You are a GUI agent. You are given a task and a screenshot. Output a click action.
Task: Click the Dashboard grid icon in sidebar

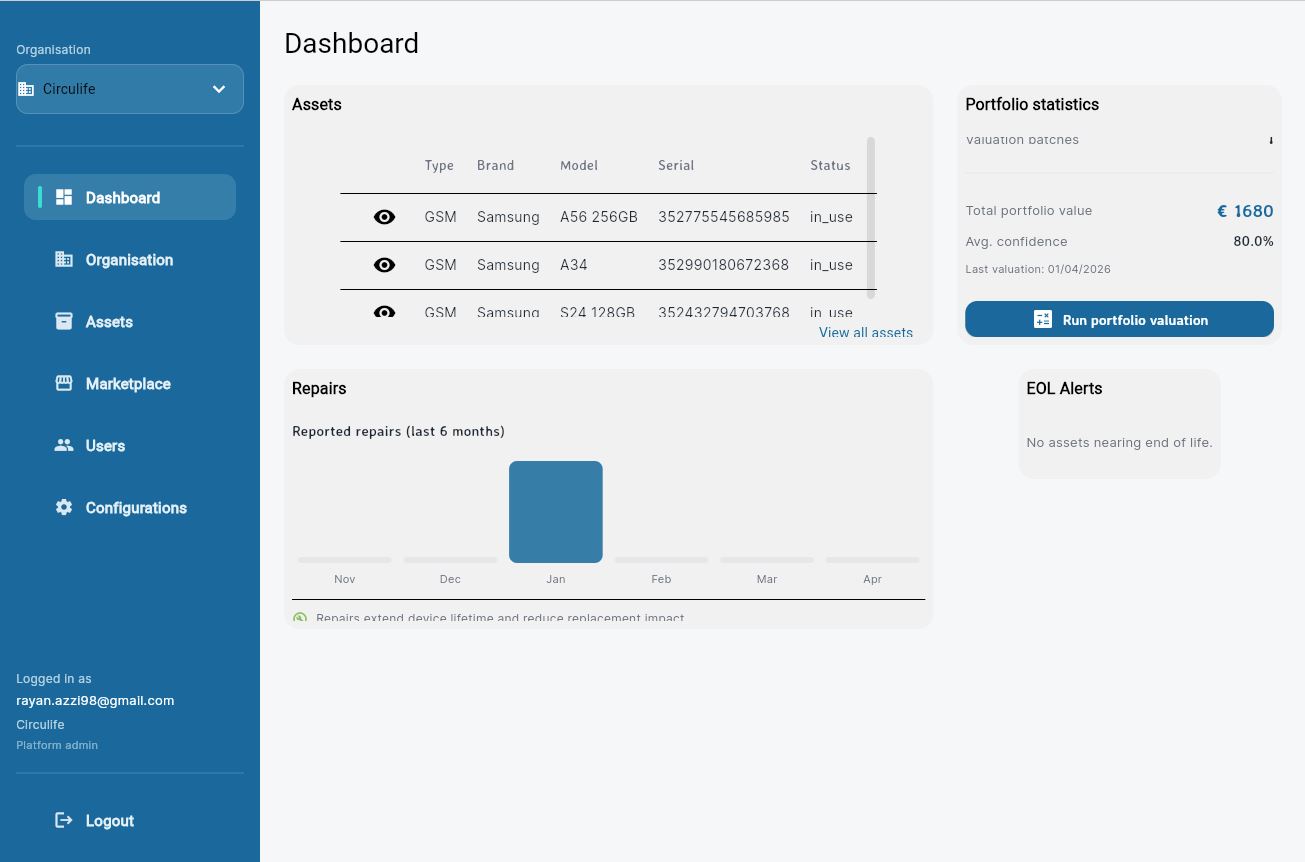click(x=64, y=197)
